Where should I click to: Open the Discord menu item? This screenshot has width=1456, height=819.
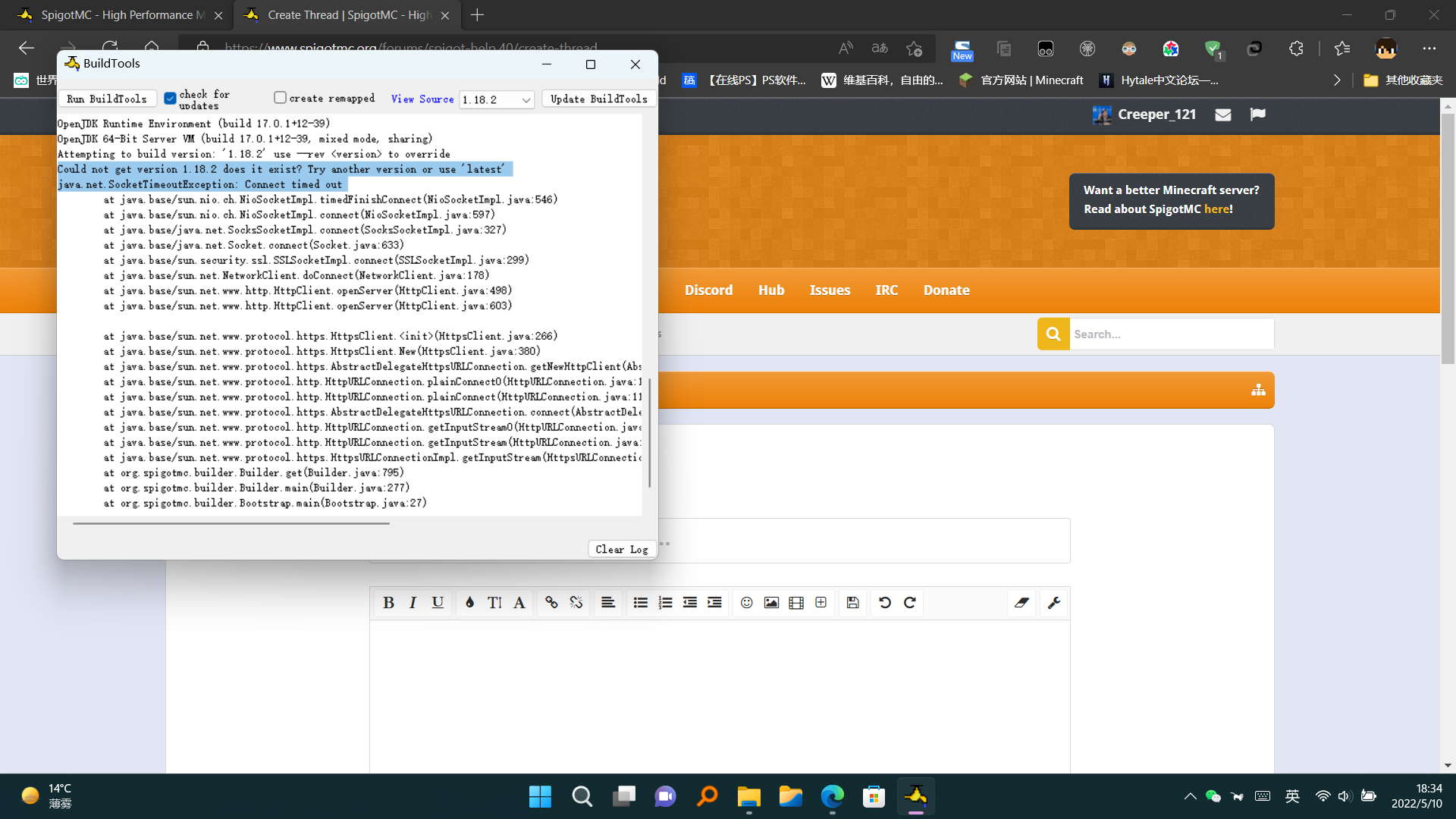click(708, 290)
